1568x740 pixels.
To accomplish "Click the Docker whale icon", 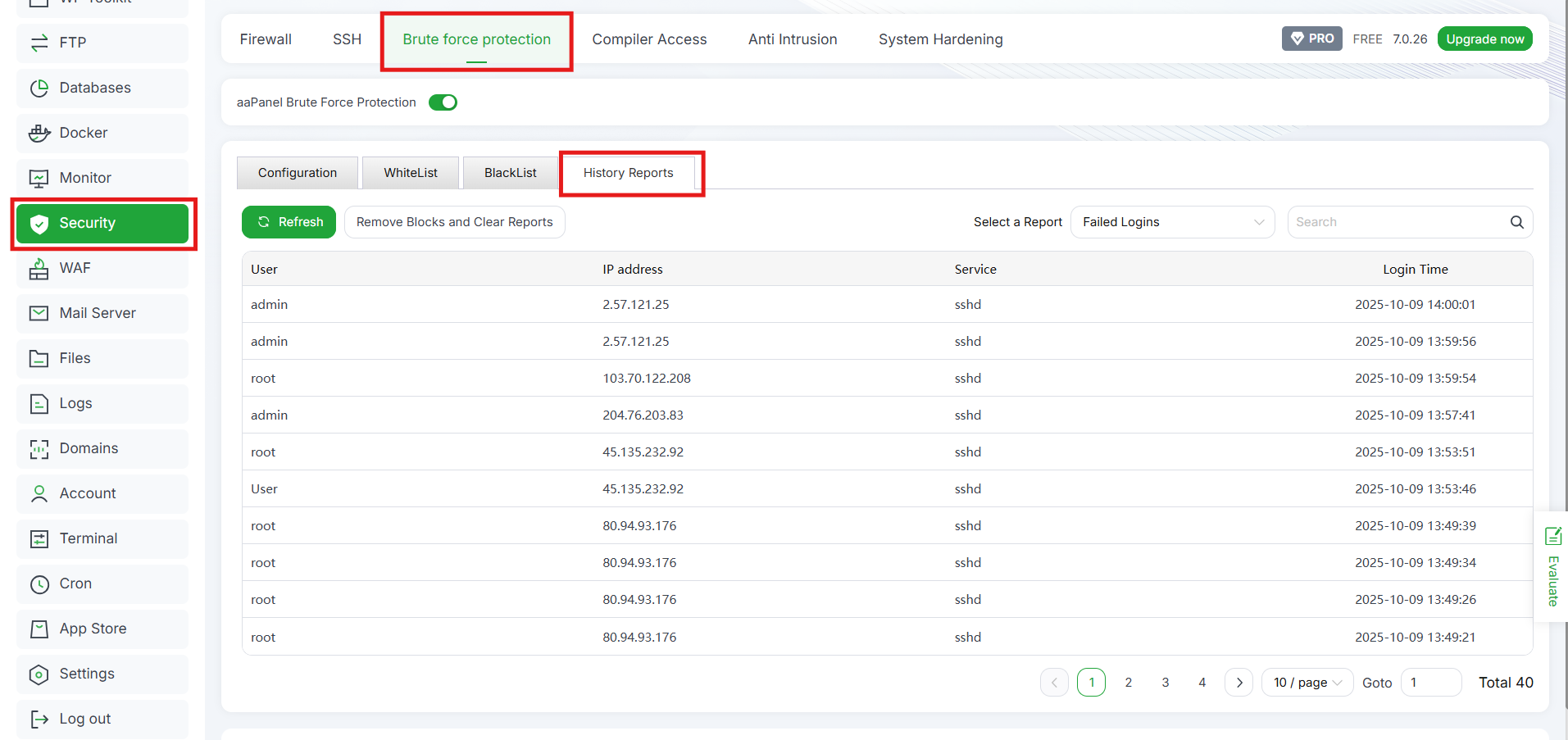I will pos(39,133).
